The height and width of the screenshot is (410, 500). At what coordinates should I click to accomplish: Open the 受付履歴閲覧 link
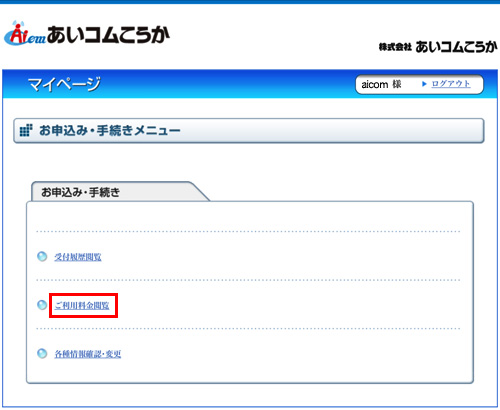(78, 257)
